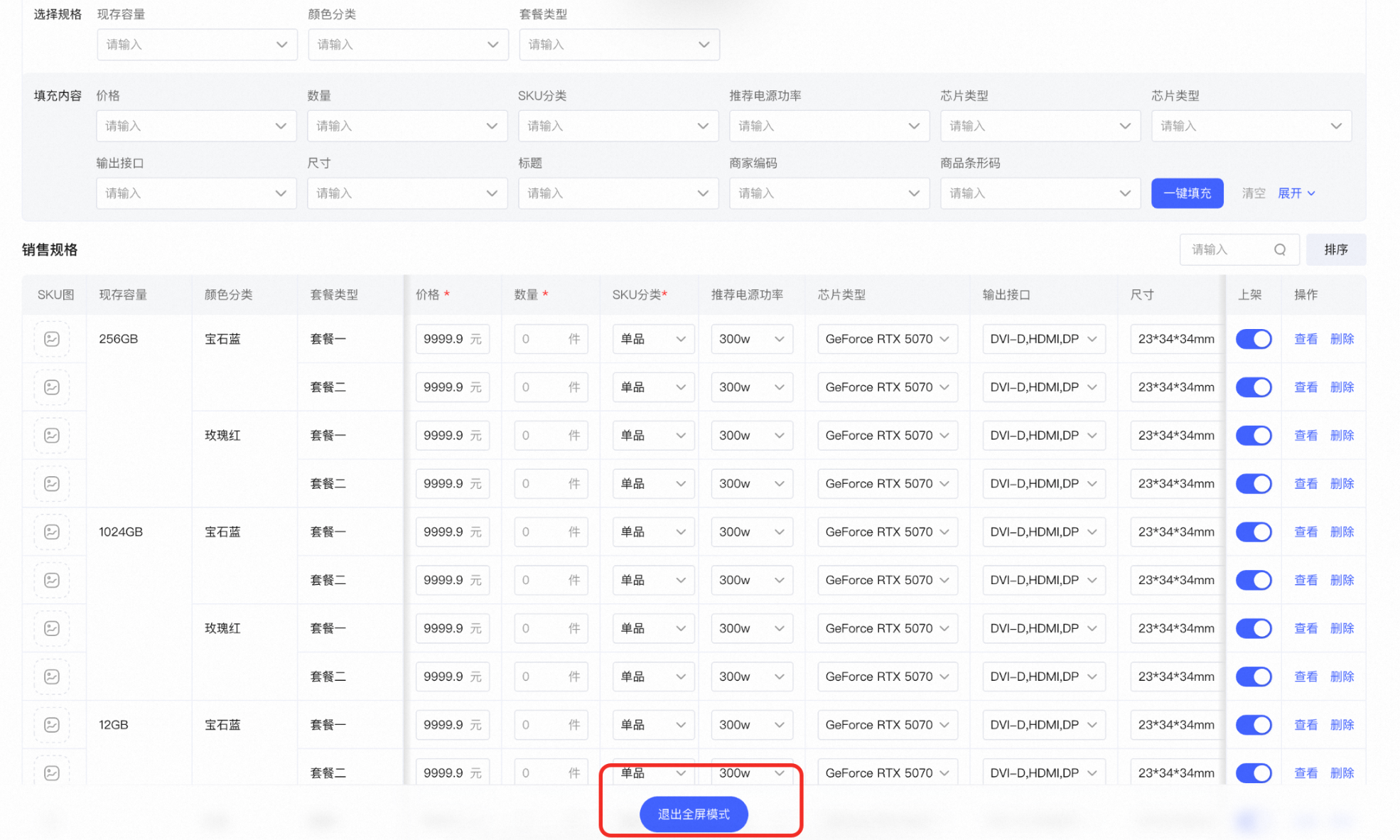Screen dimensions: 1400x840
Task: Toggle 上架 switch for 256GB 玫瑰红 套餐一
Action: click(x=1254, y=436)
